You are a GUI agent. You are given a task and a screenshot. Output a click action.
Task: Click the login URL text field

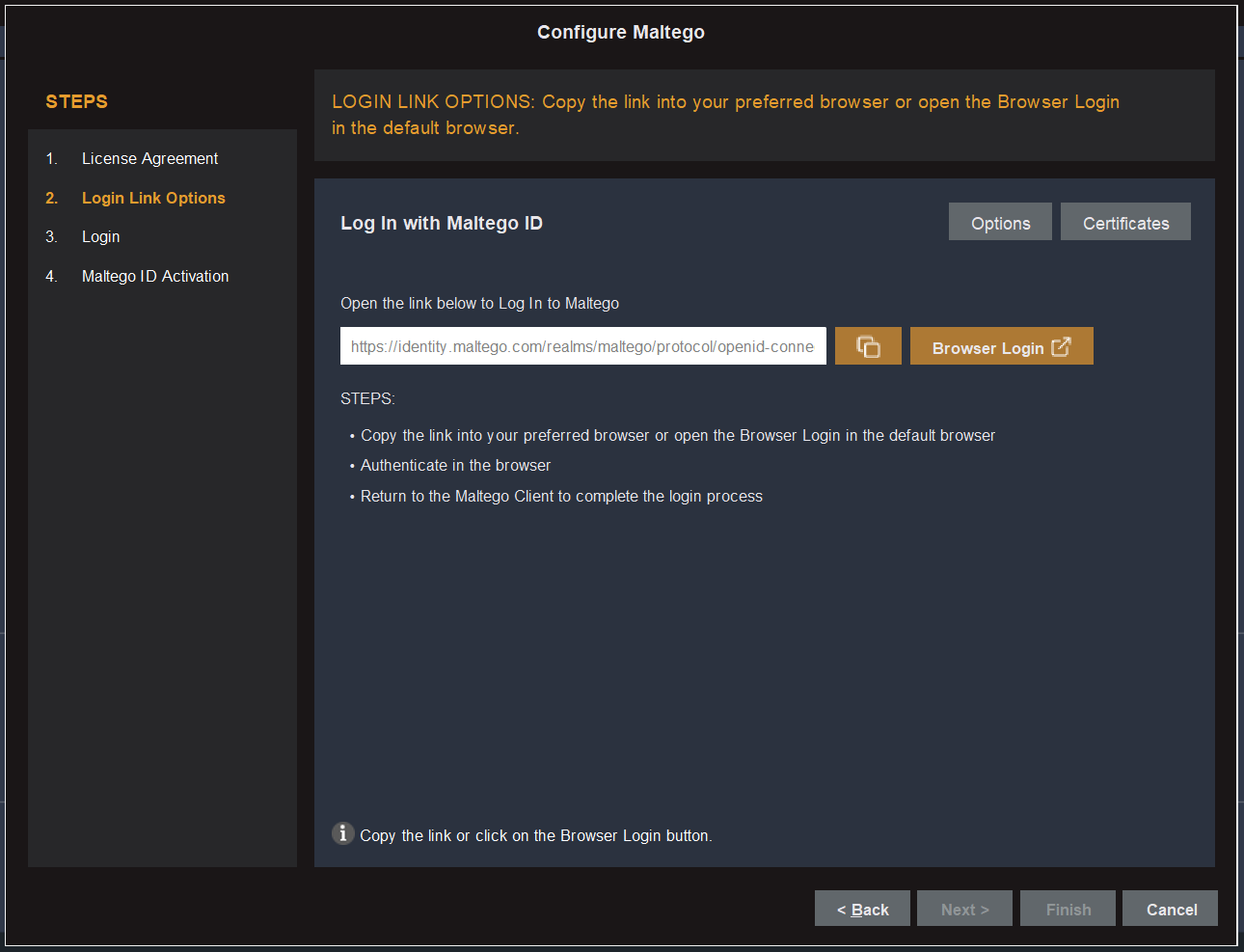[x=583, y=346]
